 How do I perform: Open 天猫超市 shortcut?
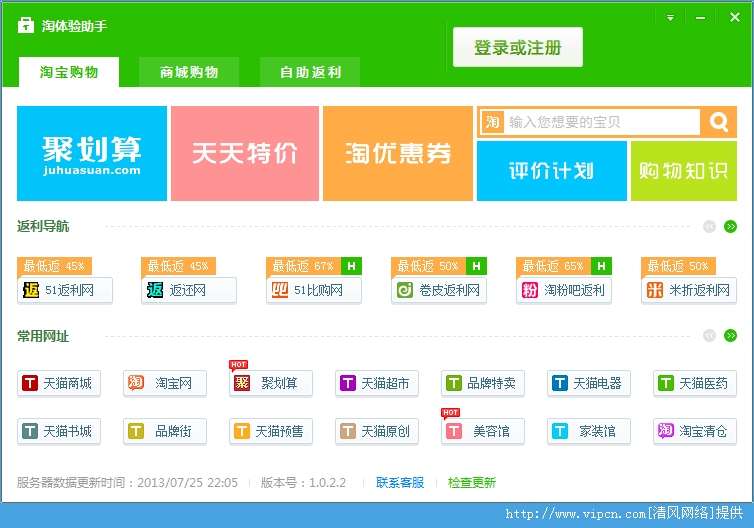377,383
